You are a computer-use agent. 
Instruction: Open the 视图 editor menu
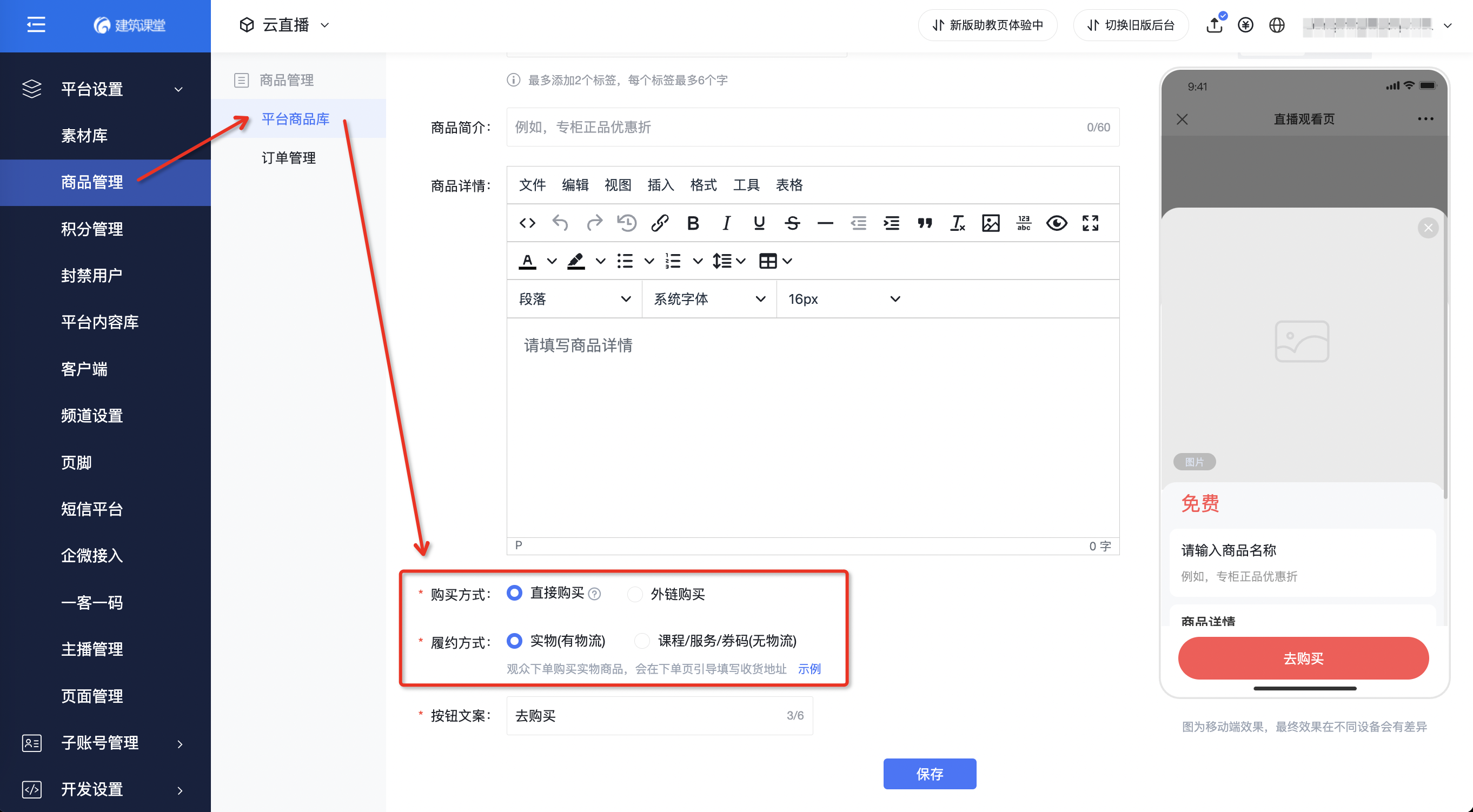(618, 185)
